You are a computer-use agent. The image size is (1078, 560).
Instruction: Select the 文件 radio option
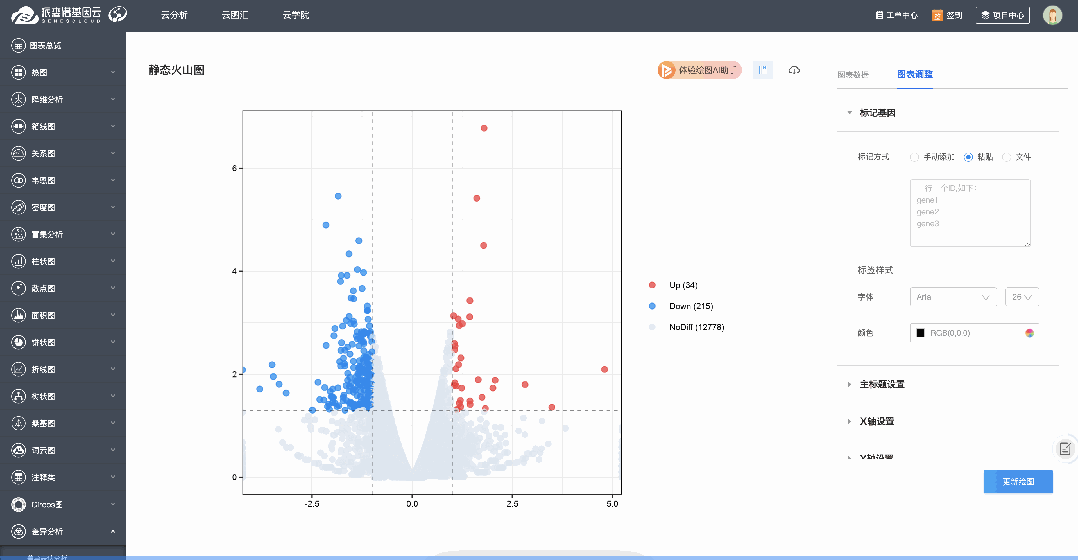pos(1006,157)
